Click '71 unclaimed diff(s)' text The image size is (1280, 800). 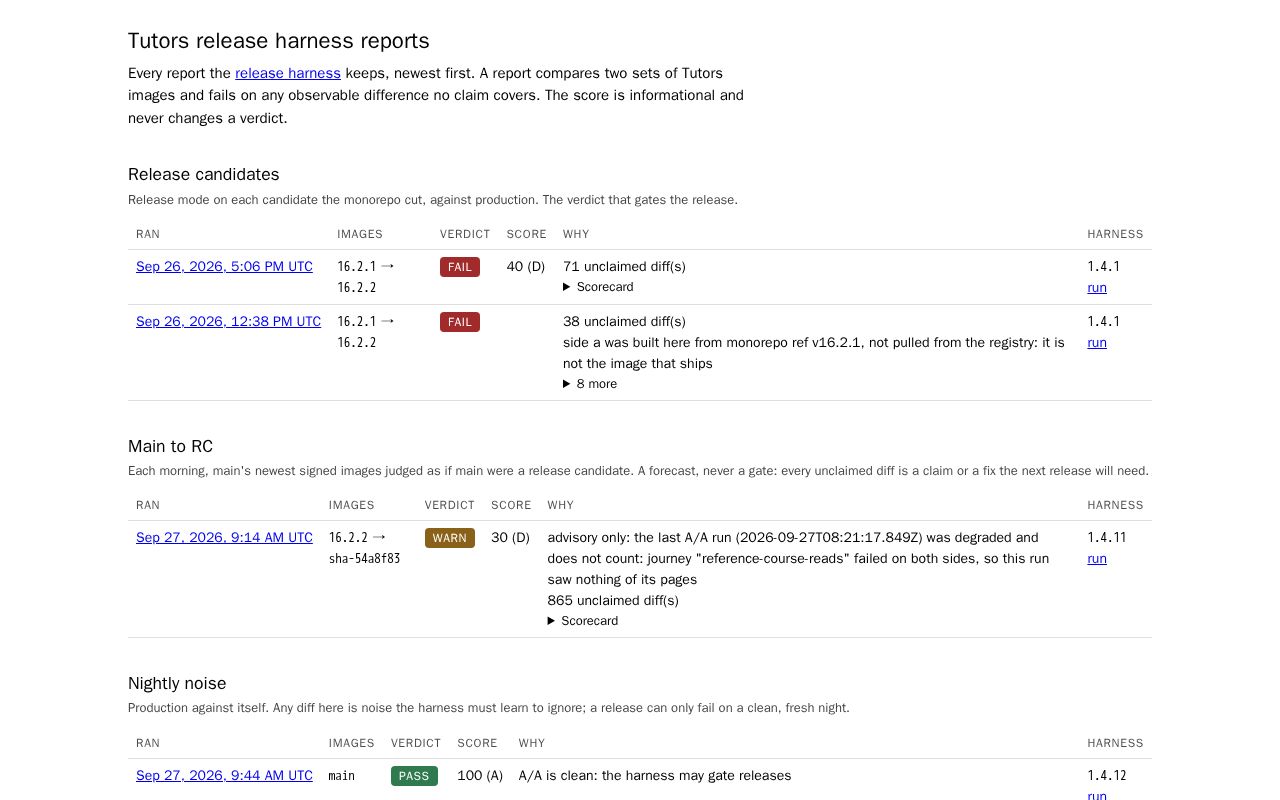[624, 266]
